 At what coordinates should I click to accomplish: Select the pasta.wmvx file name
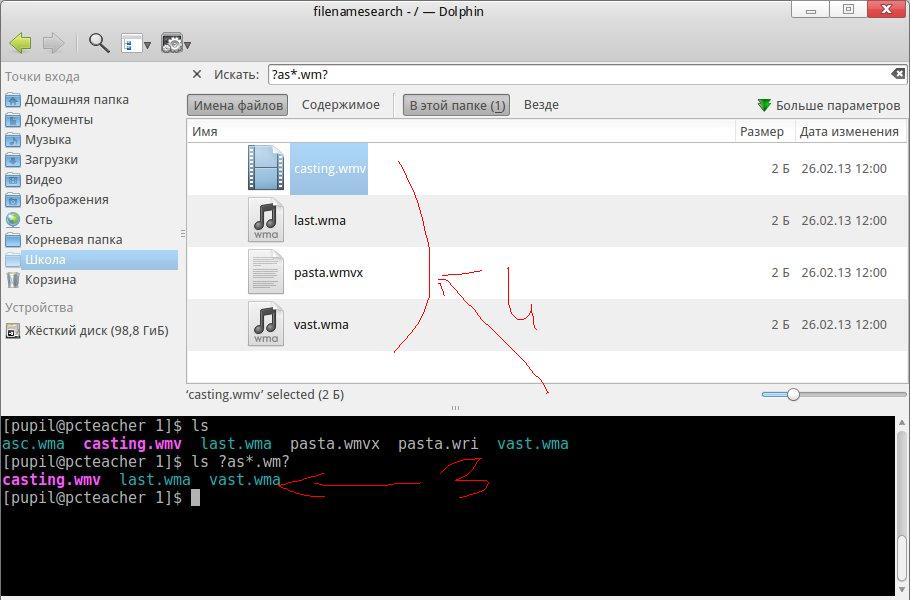point(328,273)
